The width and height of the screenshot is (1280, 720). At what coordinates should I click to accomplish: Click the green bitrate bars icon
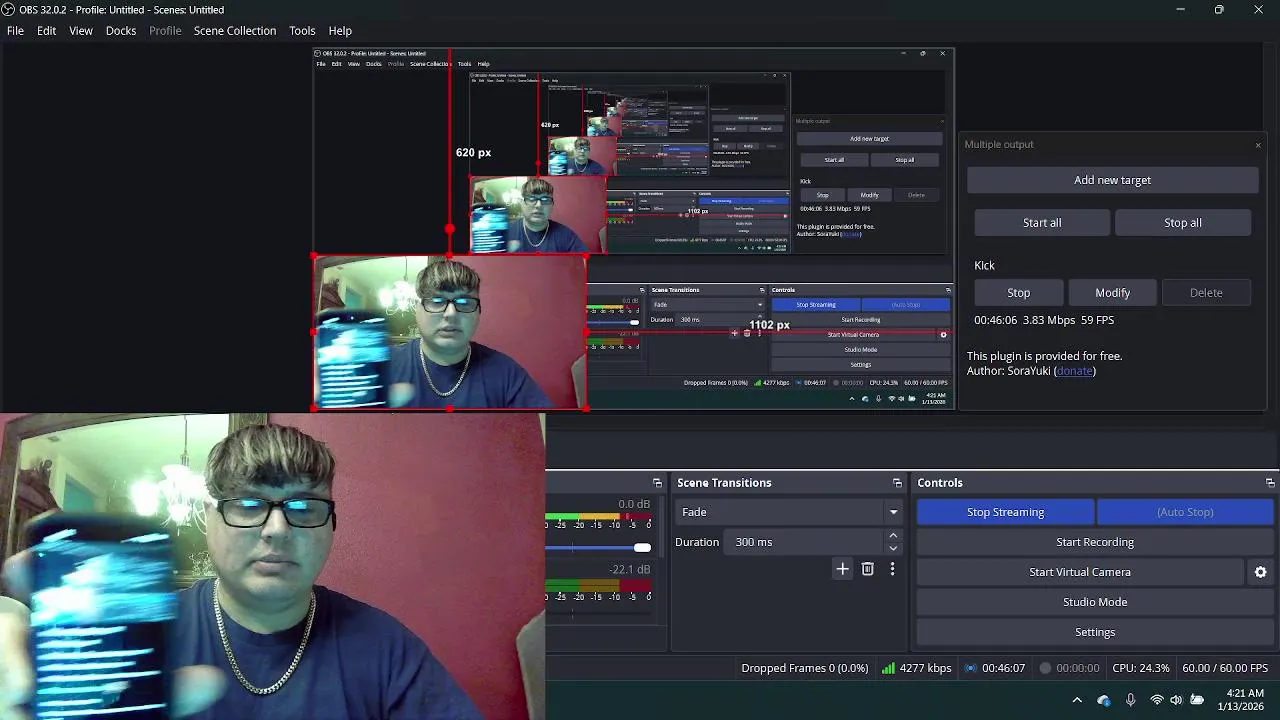(888, 668)
